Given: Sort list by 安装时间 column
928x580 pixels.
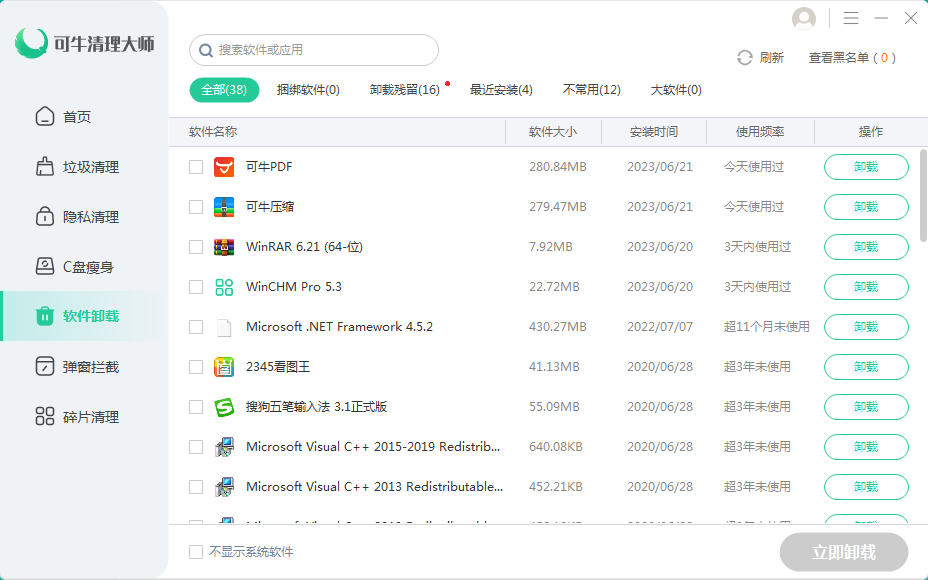Looking at the screenshot, I should point(654,132).
